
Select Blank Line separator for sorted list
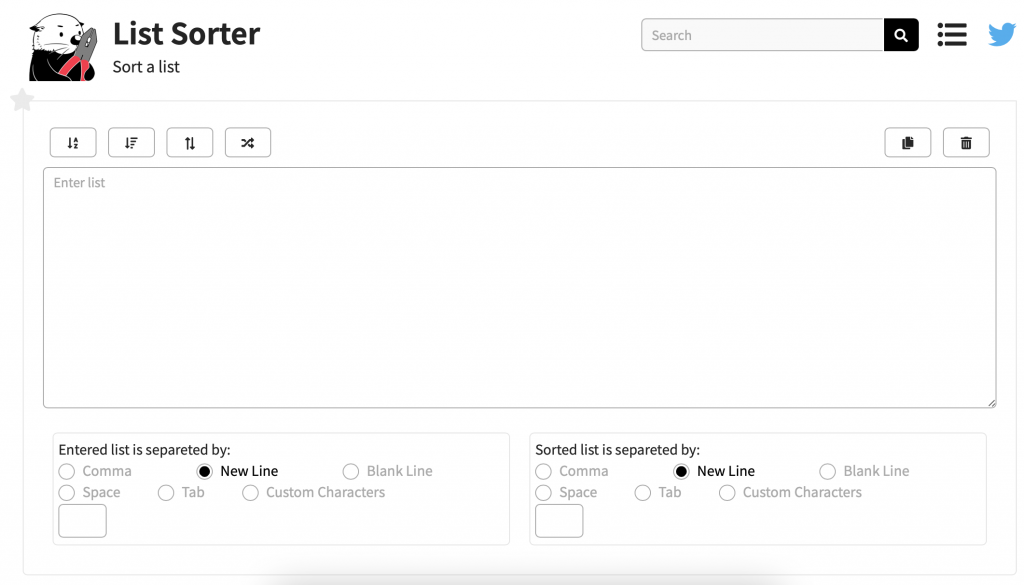click(x=828, y=471)
